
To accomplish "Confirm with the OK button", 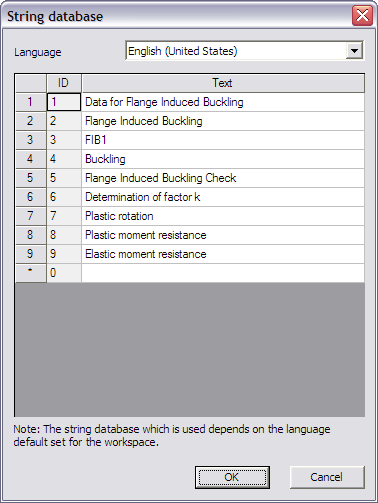I will coord(232,477).
